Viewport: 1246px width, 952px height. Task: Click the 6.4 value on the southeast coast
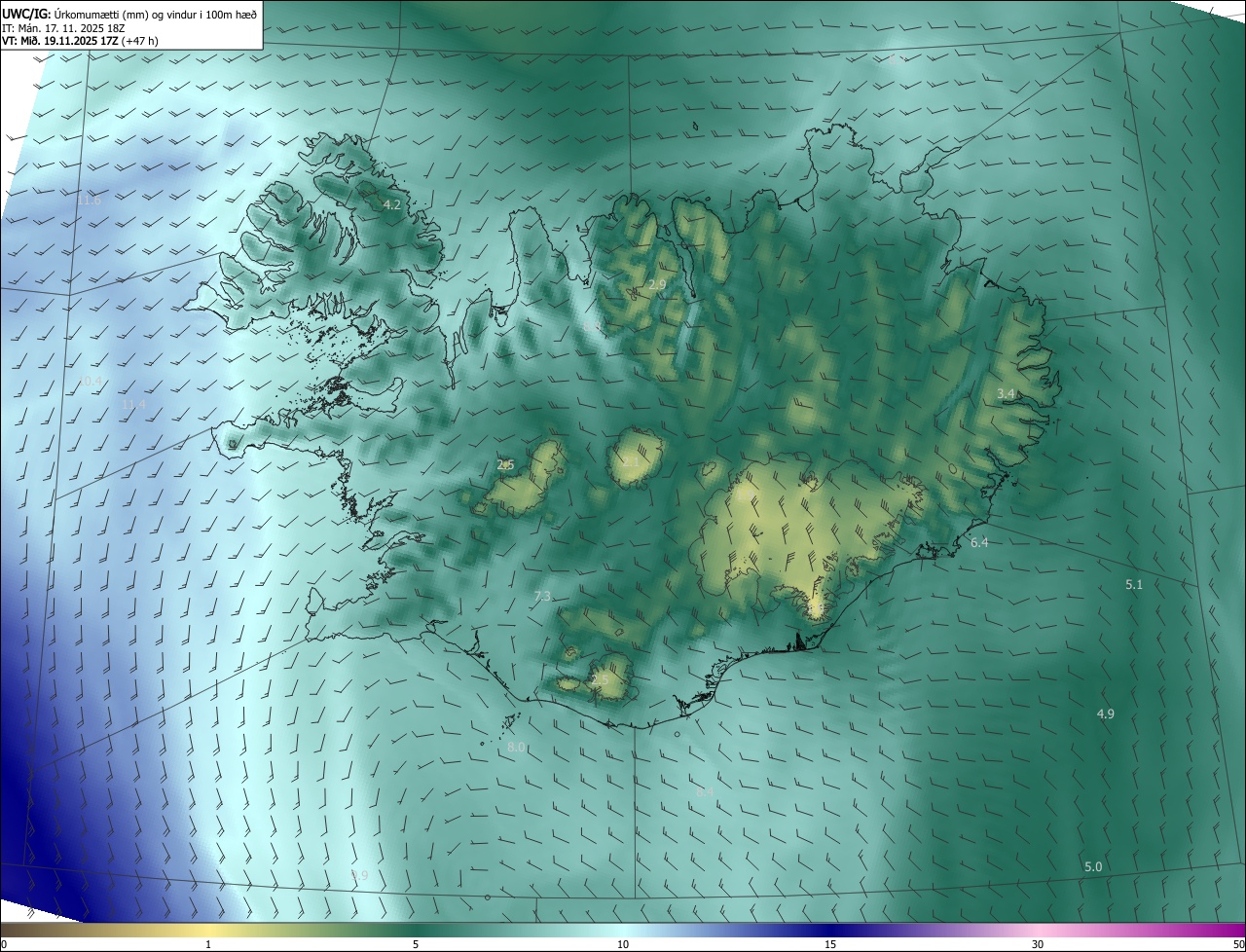click(979, 542)
